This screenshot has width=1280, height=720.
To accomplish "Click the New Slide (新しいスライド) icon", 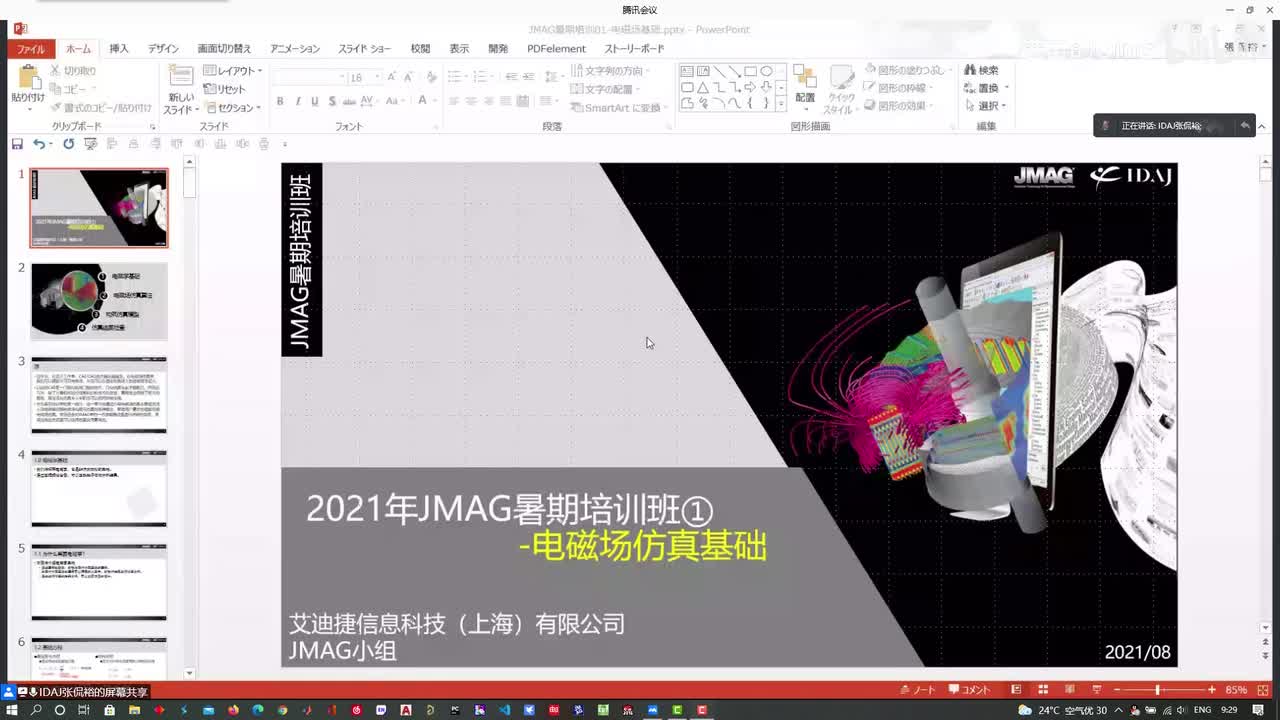I will (x=181, y=77).
